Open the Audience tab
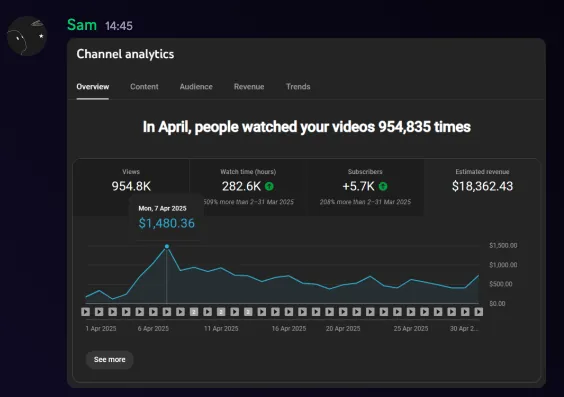 tap(196, 87)
